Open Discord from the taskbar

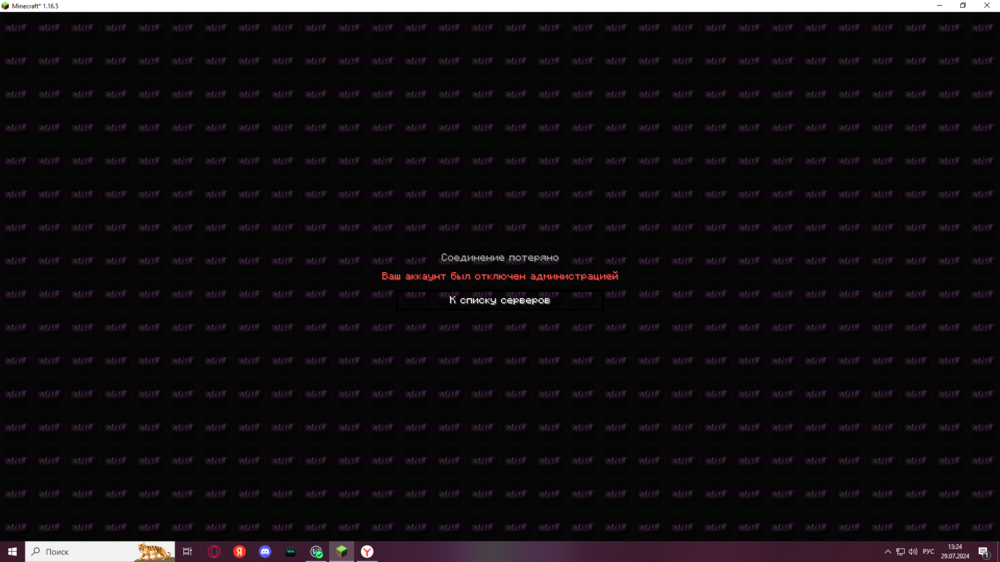[265, 551]
